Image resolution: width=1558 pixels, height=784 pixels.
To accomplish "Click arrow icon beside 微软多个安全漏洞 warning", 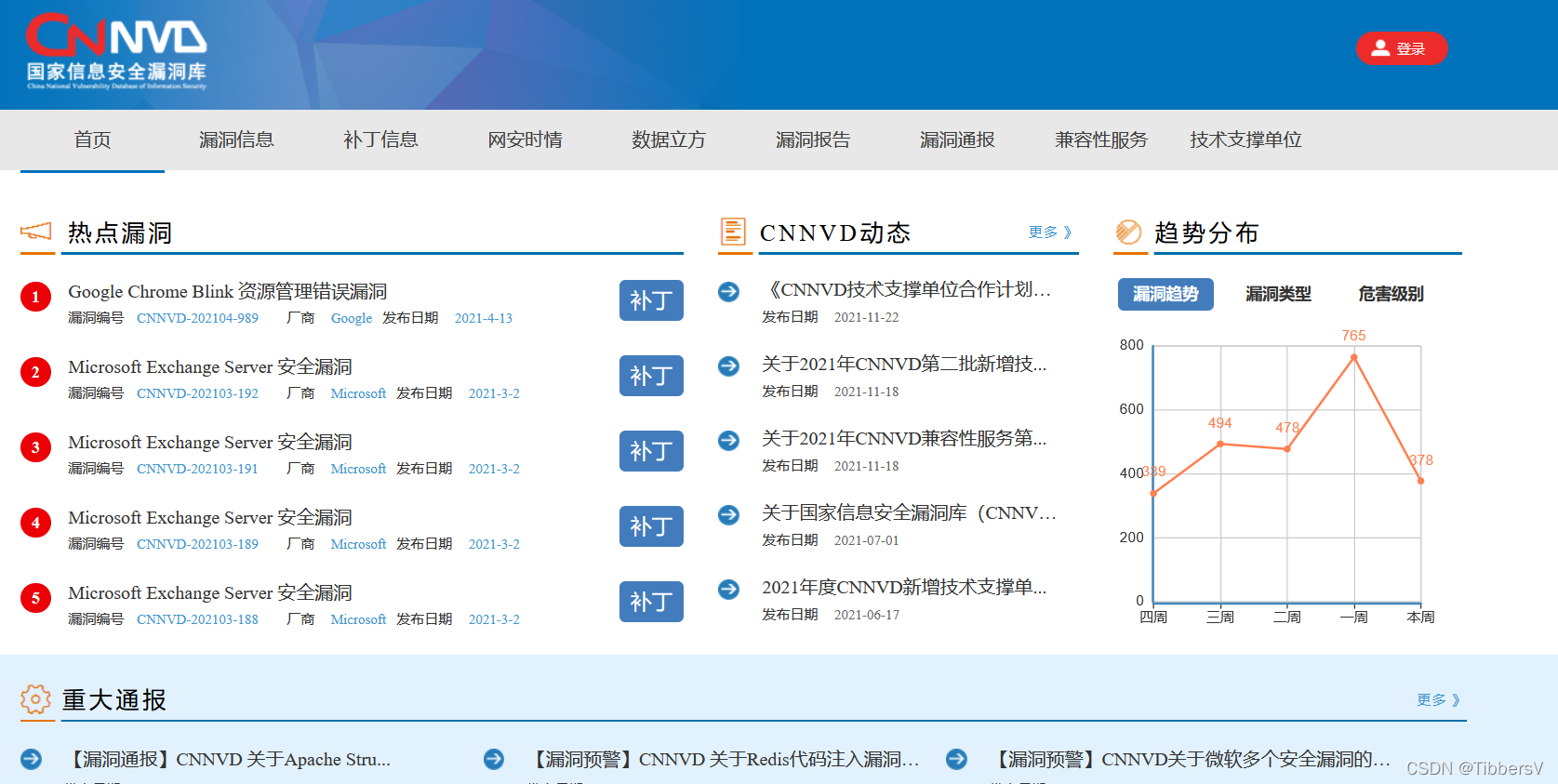I will (x=956, y=759).
